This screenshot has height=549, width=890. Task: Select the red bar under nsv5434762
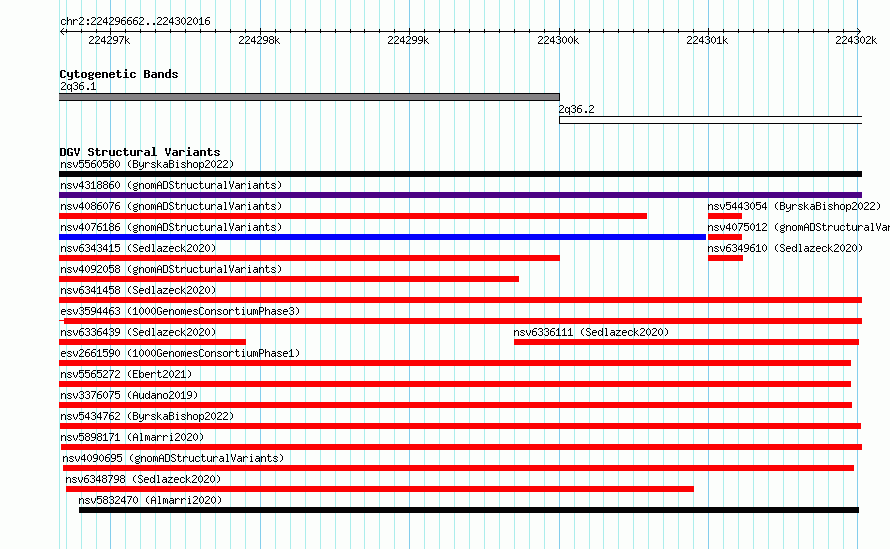click(460, 426)
